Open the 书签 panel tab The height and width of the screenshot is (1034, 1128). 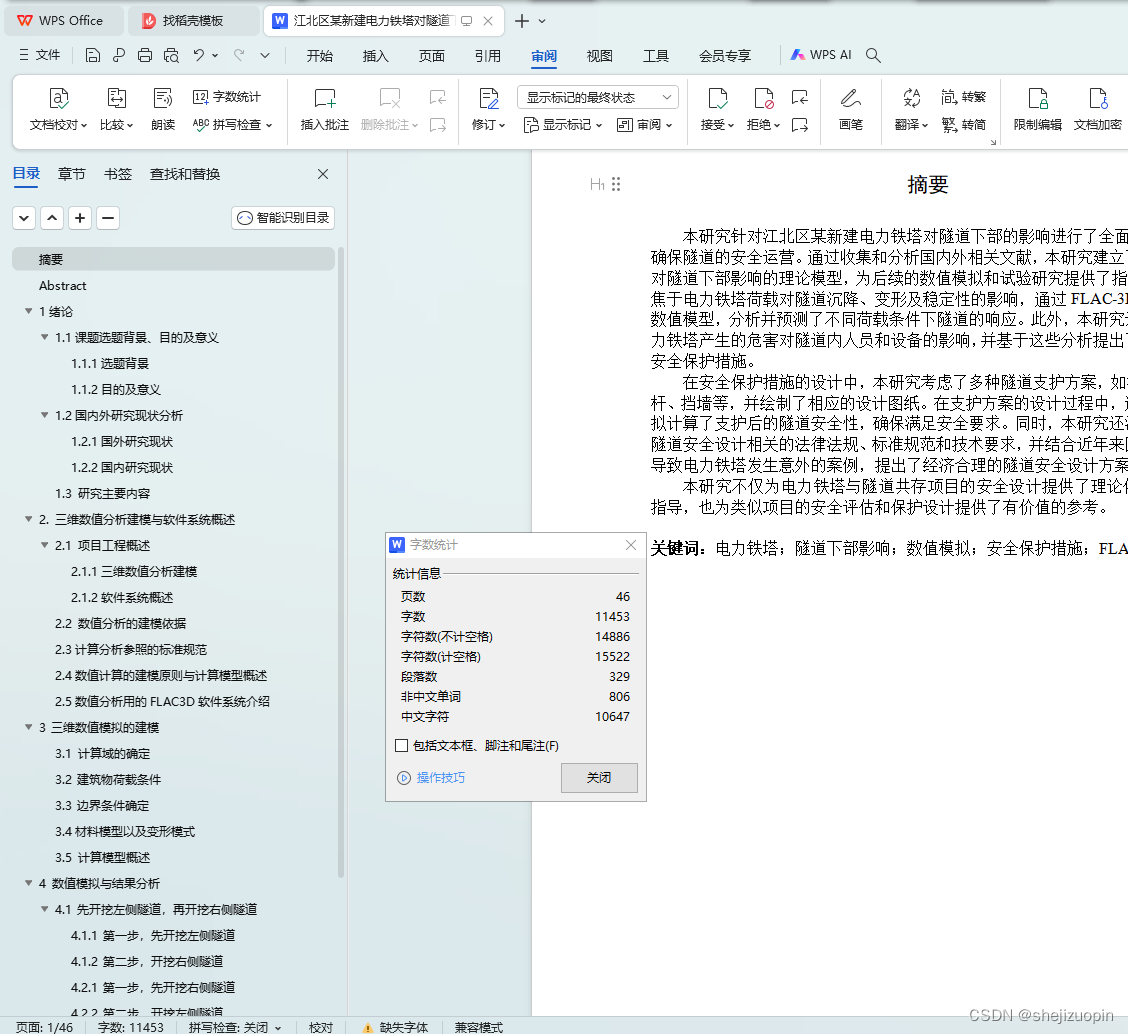pyautogui.click(x=118, y=173)
